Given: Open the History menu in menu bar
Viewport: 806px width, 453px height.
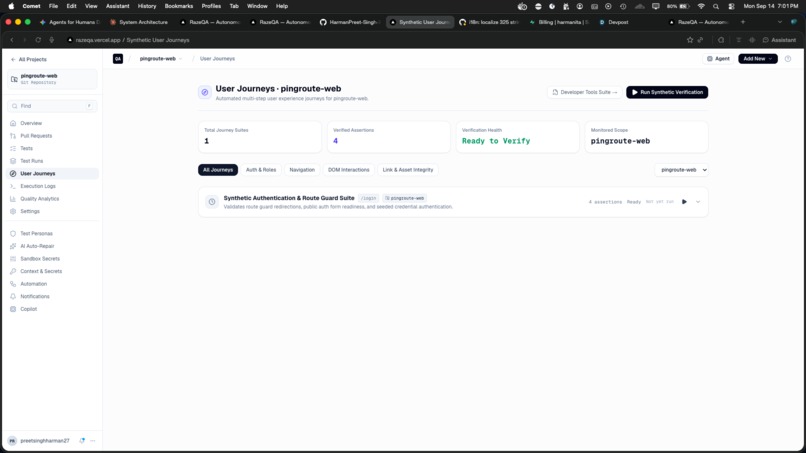Looking at the screenshot, I should coord(146,6).
